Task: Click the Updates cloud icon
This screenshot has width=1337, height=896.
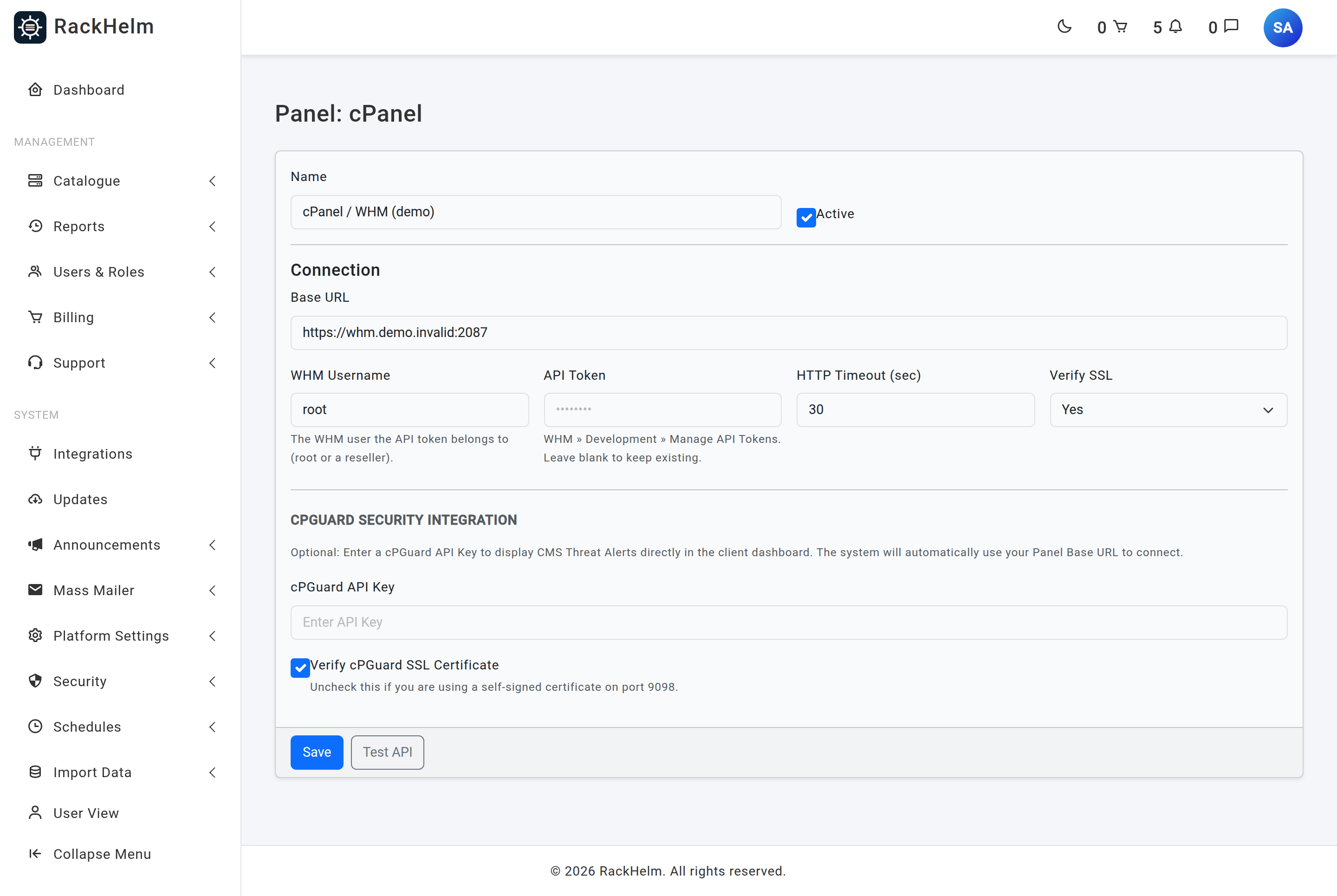Action: pyautogui.click(x=35, y=499)
